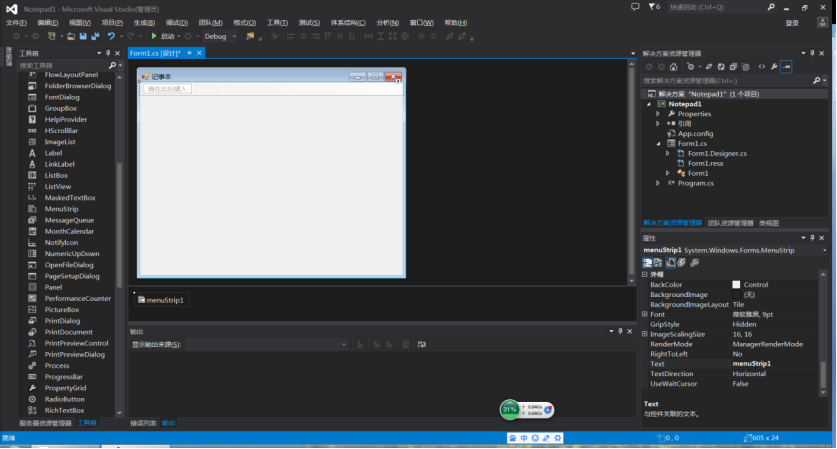Switch to 类视图 tab
The image size is (837, 449).
click(x=769, y=223)
